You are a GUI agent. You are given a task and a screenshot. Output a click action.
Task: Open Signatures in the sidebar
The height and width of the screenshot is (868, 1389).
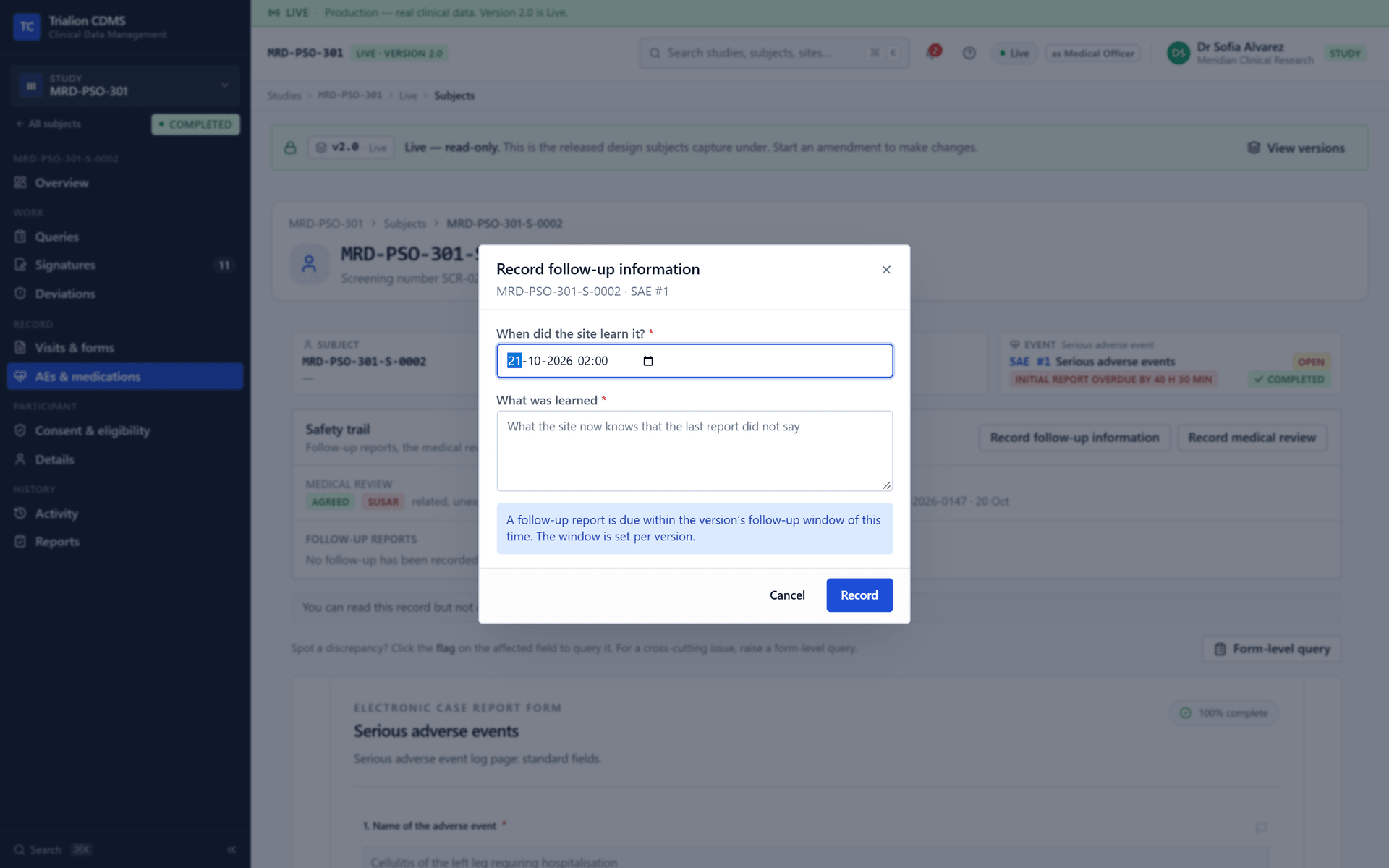[125, 265]
